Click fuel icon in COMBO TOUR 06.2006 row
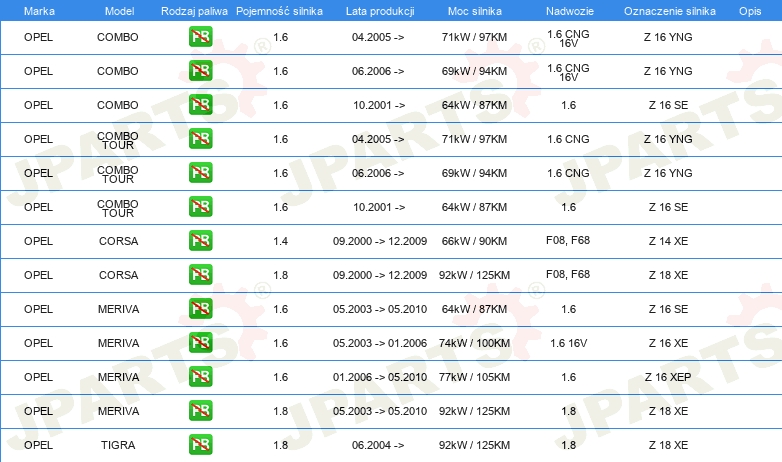The height and width of the screenshot is (462, 782). tap(200, 173)
